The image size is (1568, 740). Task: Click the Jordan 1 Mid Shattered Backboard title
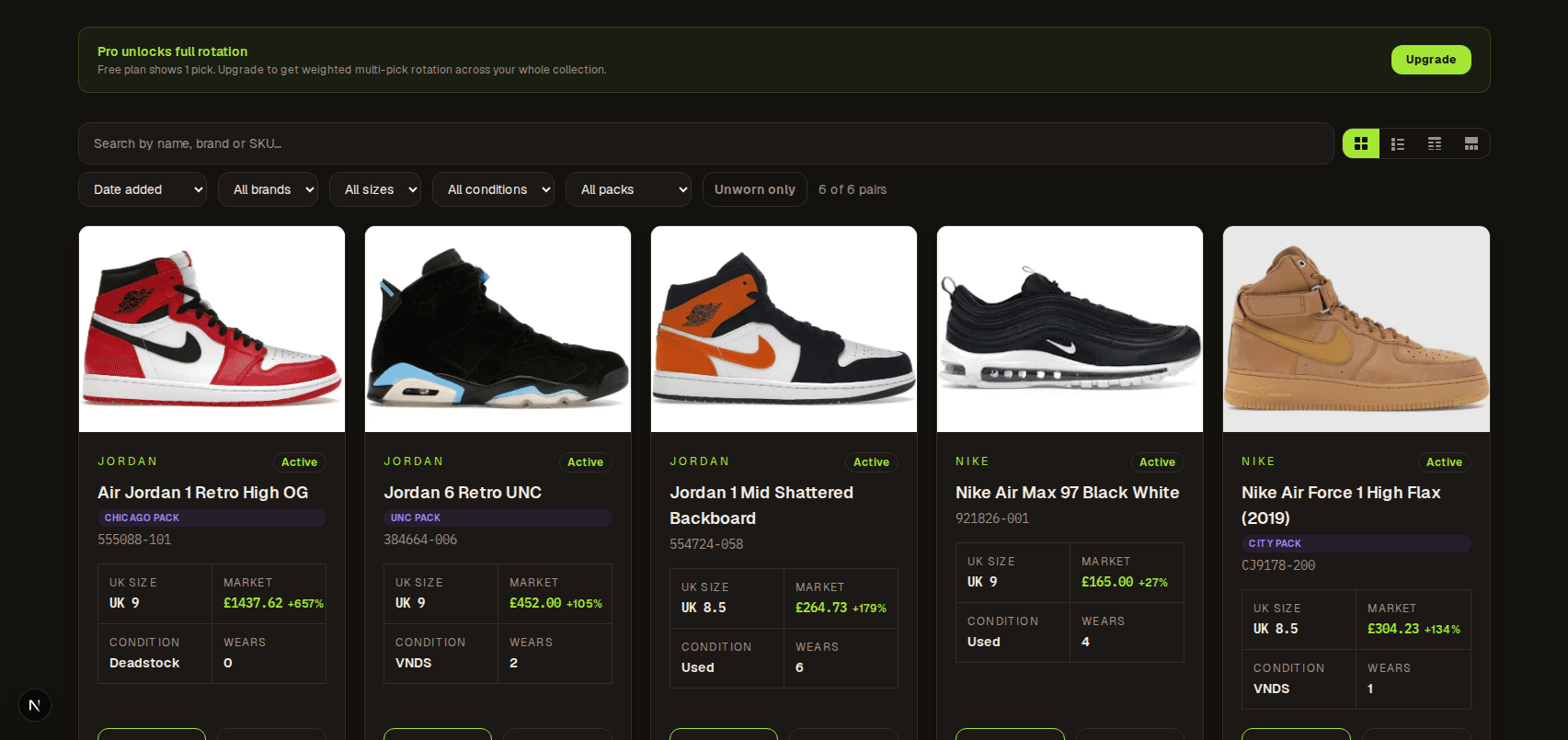[761, 506]
